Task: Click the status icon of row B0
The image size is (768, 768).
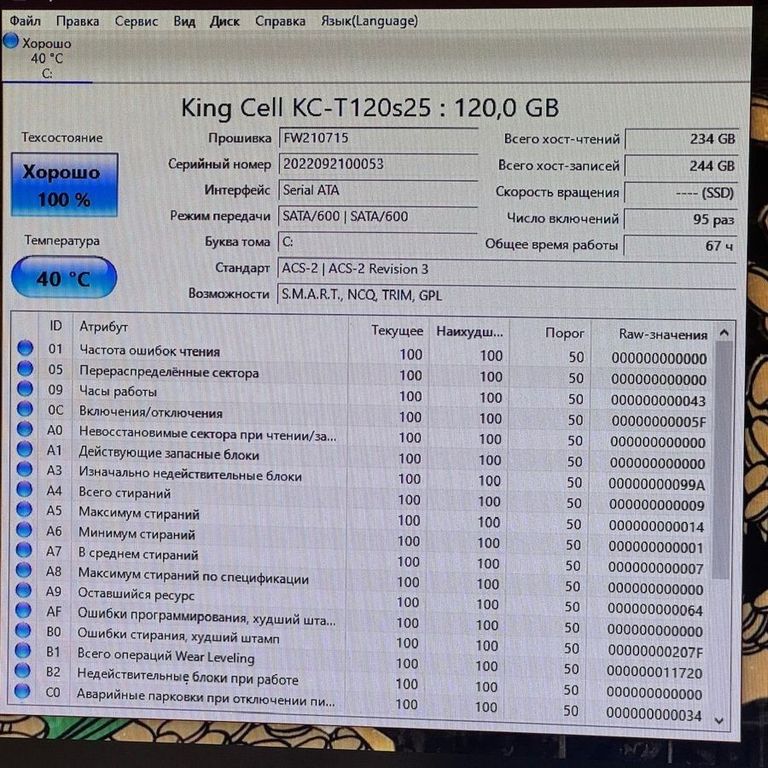Action: click(23, 630)
